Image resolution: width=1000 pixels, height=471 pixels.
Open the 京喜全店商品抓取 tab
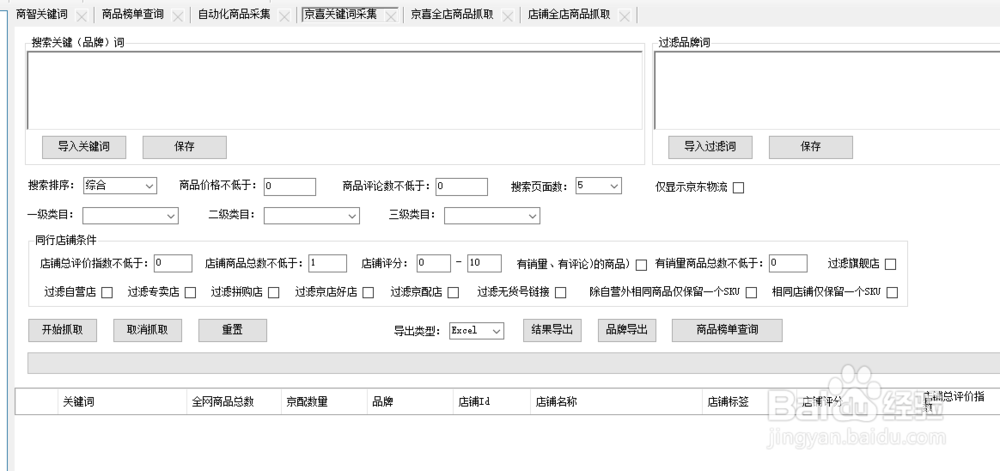[x=452, y=14]
